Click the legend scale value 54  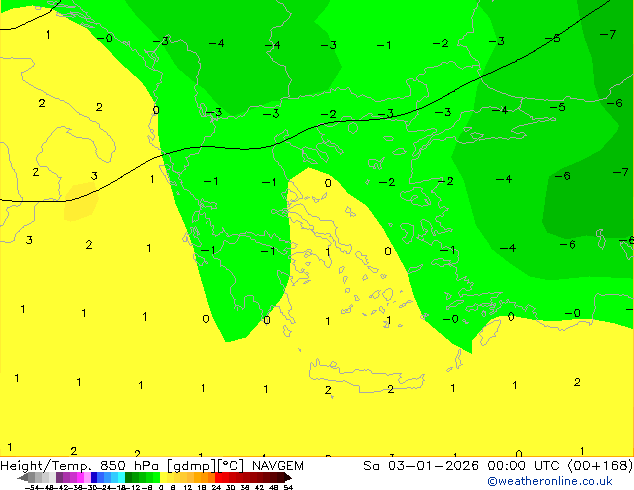pos(287,487)
